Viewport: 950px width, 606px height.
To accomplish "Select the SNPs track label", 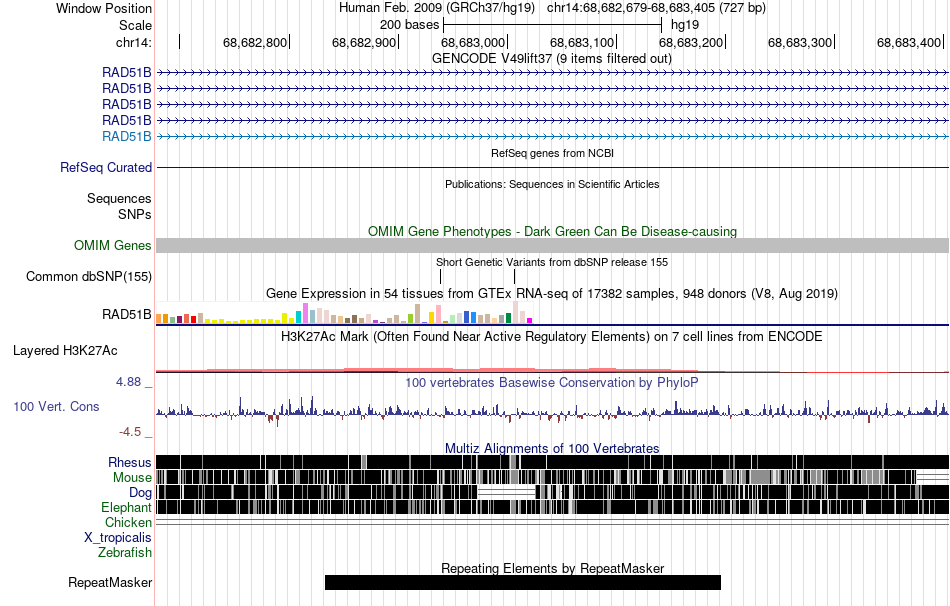I will tap(135, 215).
